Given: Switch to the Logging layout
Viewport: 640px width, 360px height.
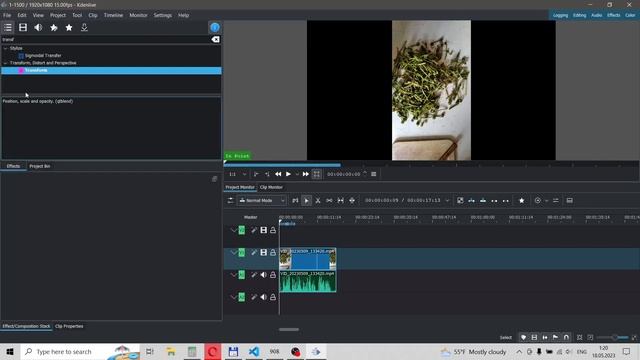Looking at the screenshot, I should pos(560,15).
